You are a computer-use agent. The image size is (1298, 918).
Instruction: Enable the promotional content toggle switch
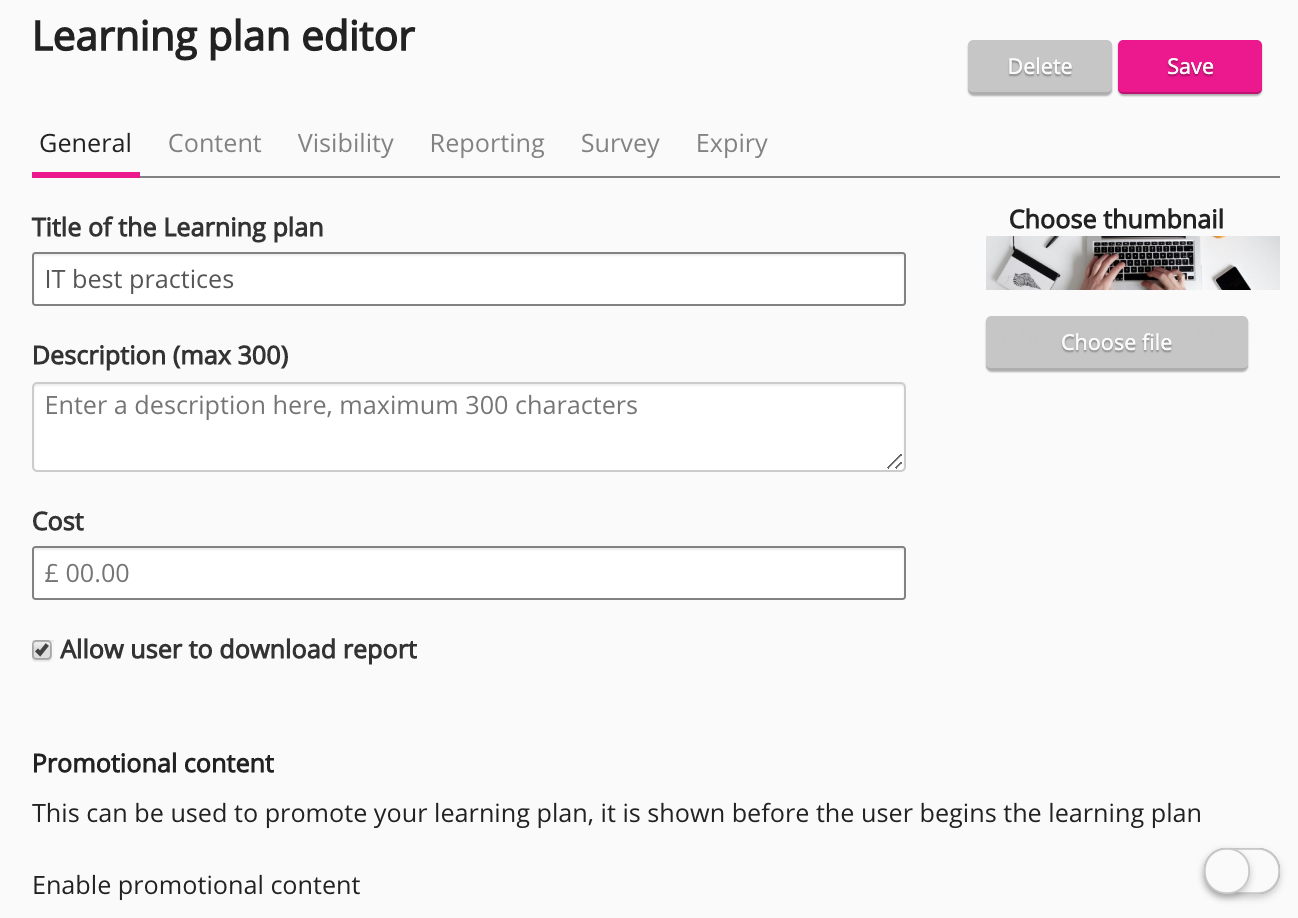click(x=1241, y=871)
